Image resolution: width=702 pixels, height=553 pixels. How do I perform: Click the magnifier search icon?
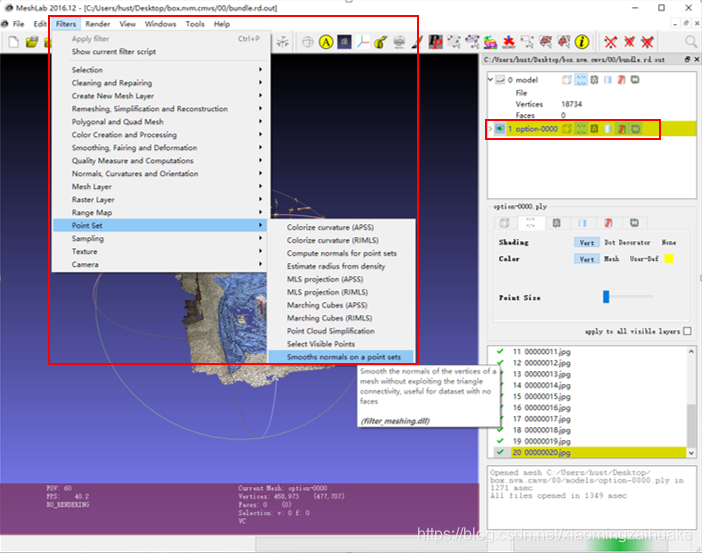[x=691, y=42]
